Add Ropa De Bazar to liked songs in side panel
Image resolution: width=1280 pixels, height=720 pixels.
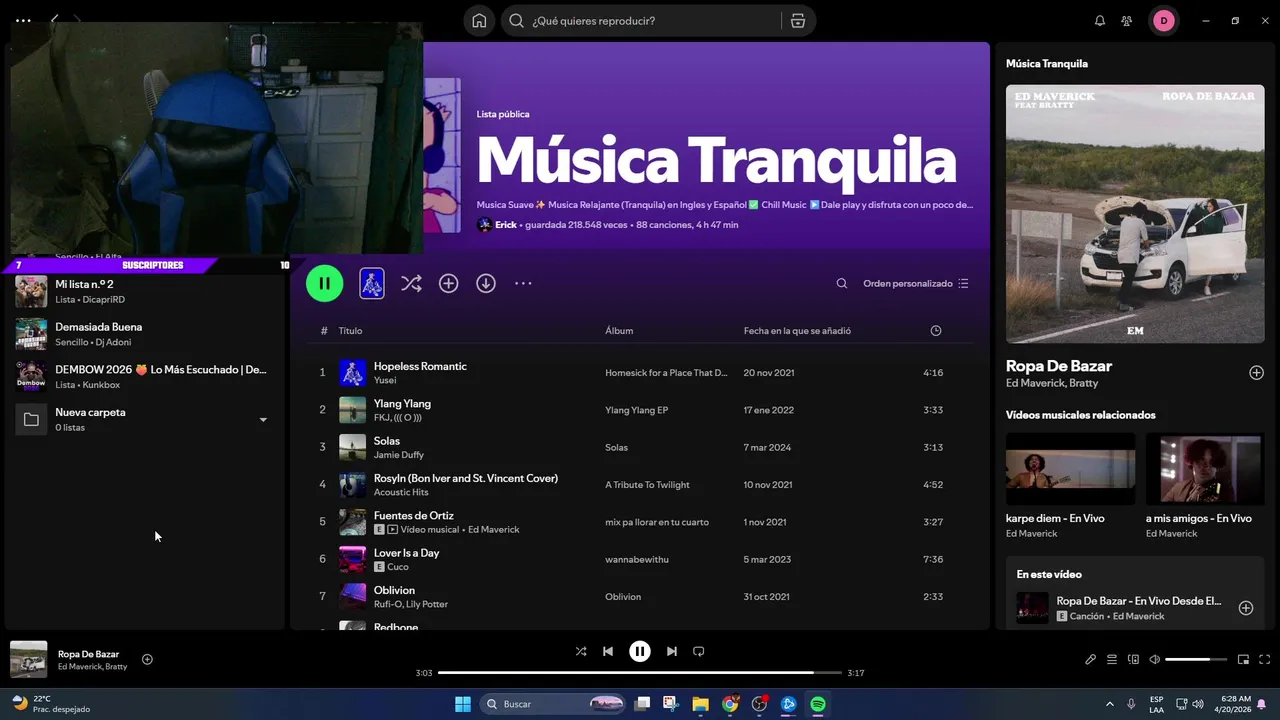pyautogui.click(x=1257, y=373)
